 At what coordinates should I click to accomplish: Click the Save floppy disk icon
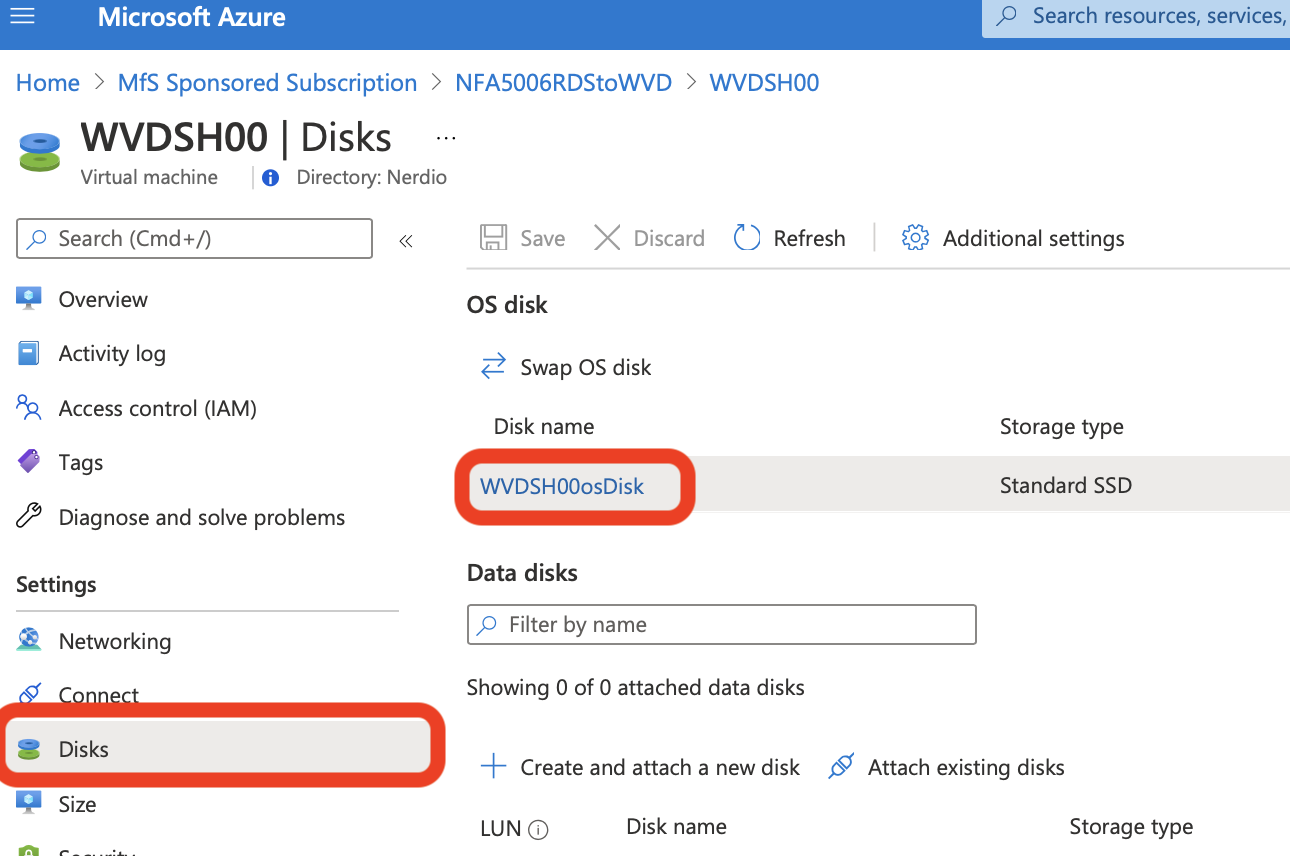coord(493,238)
